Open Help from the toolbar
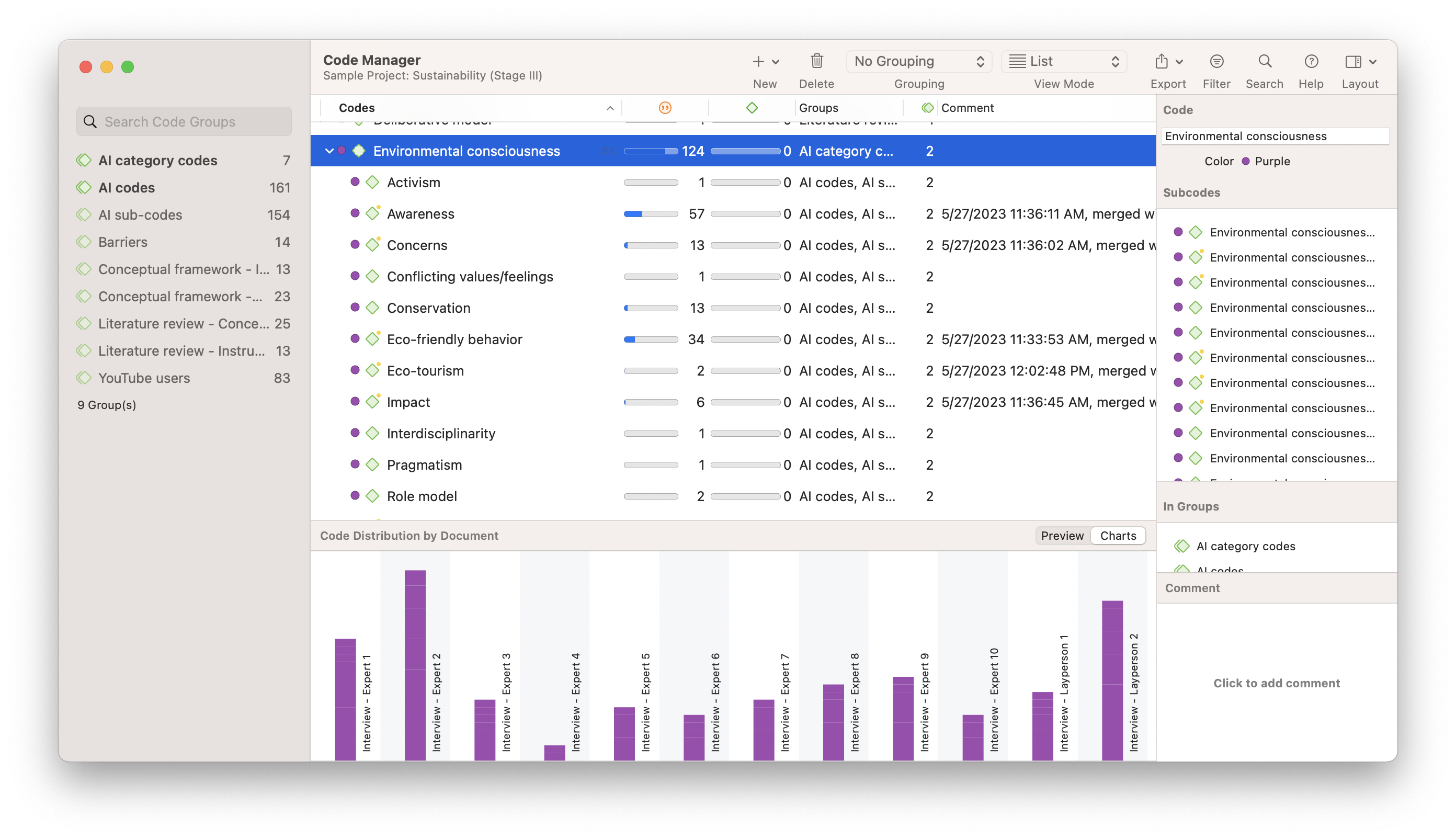 coord(1311,61)
